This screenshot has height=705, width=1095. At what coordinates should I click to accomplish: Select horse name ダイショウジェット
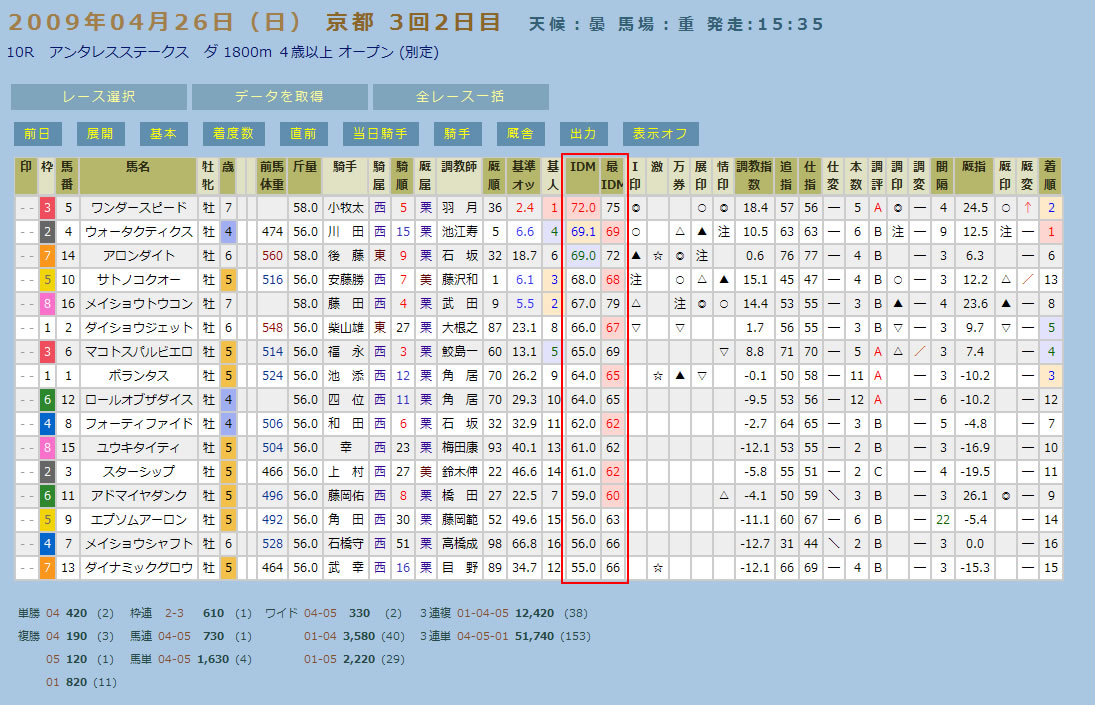click(138, 327)
